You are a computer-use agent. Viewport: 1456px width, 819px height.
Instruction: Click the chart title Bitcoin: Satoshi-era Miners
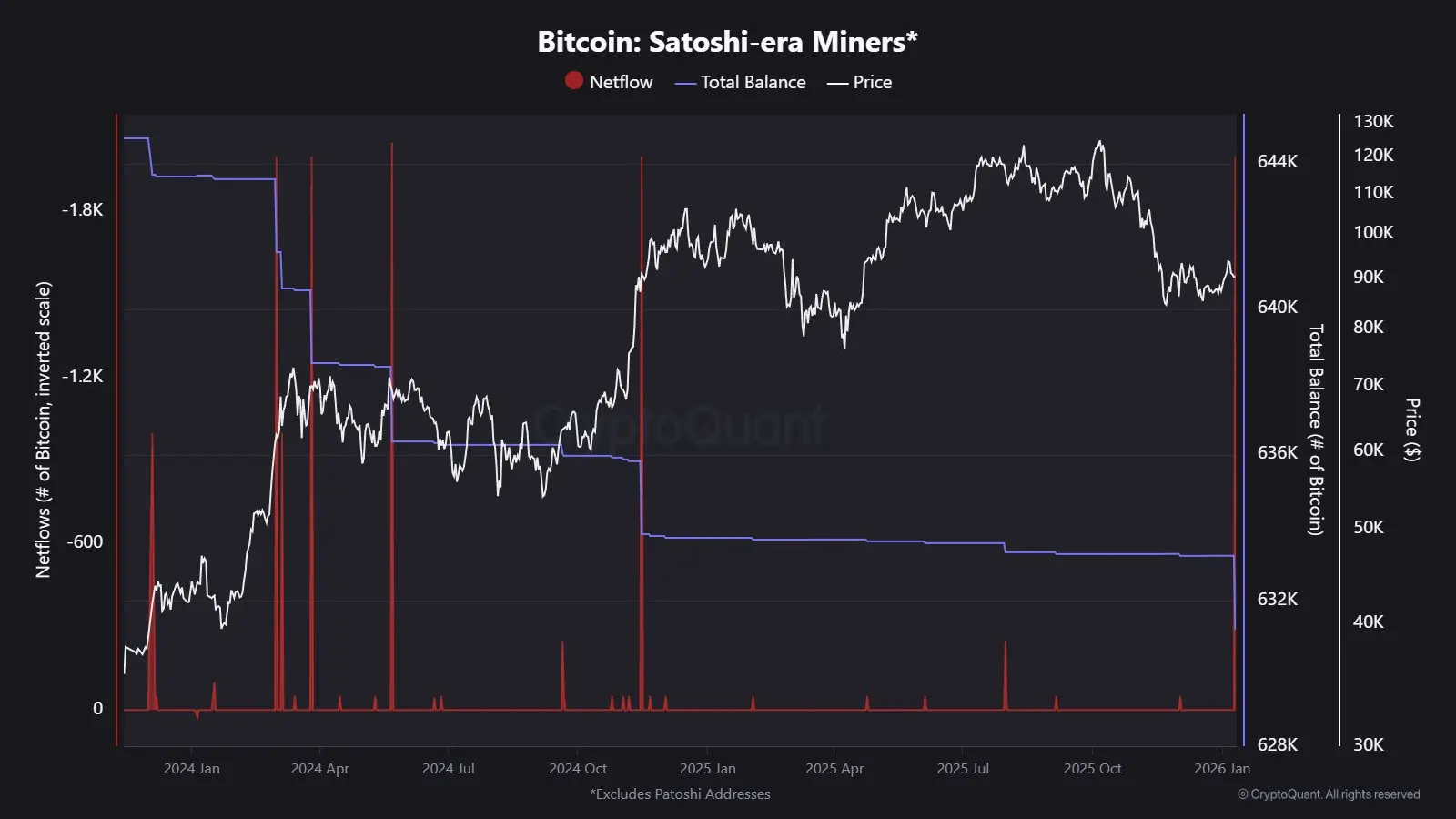pyautogui.click(x=727, y=41)
